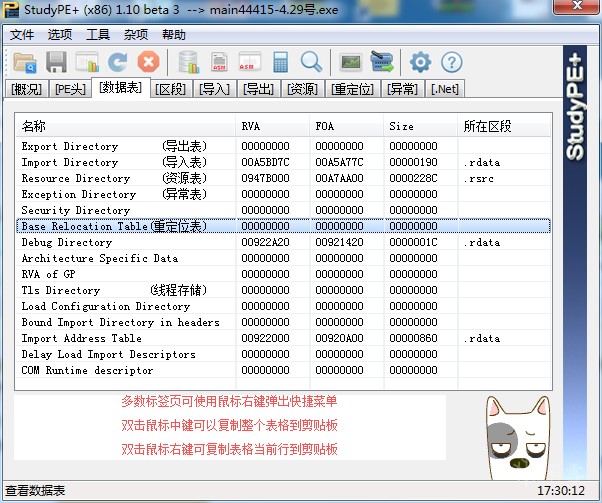Click the question mark help icon

[452, 62]
